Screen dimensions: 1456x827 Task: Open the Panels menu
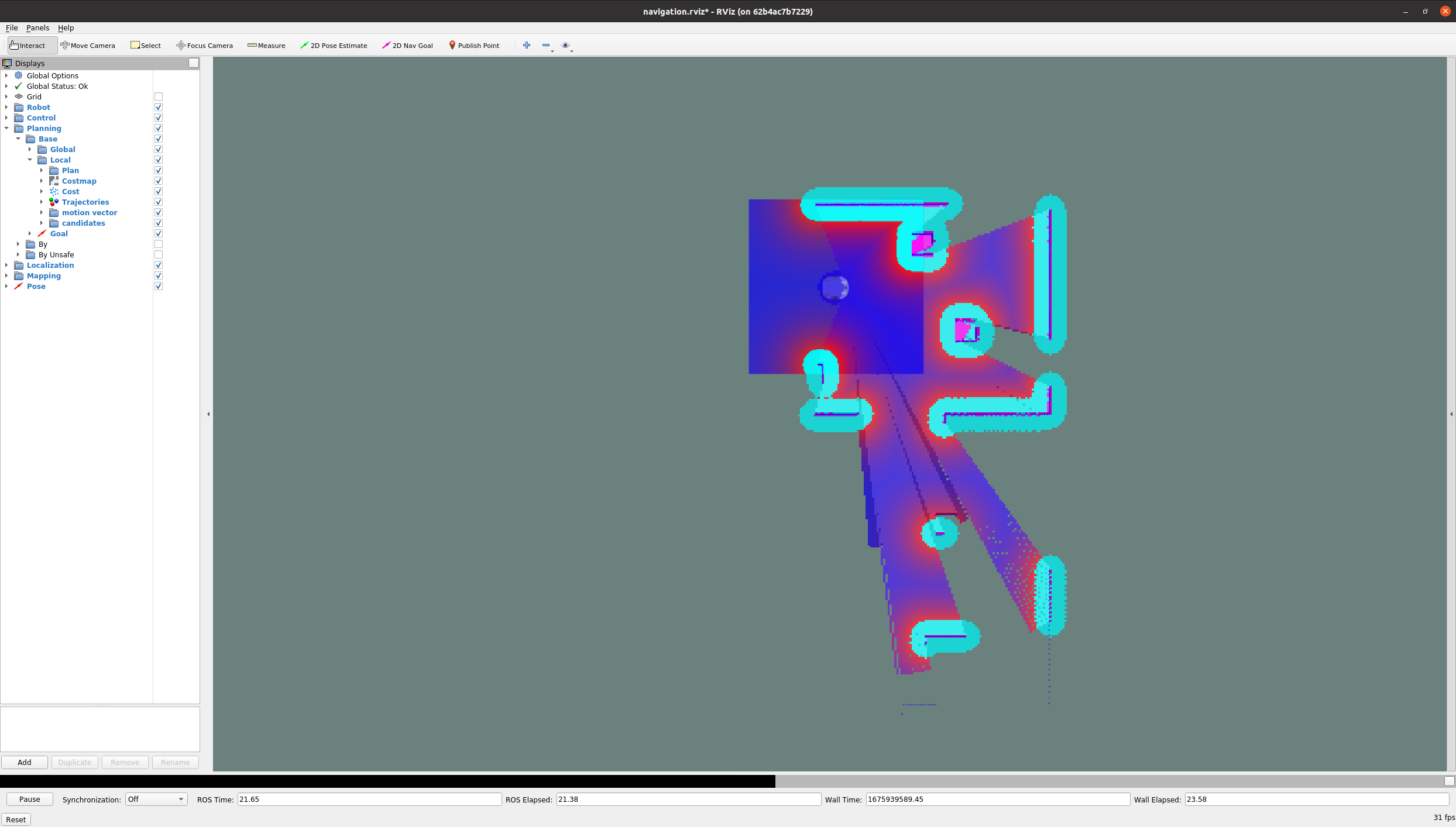pos(37,27)
